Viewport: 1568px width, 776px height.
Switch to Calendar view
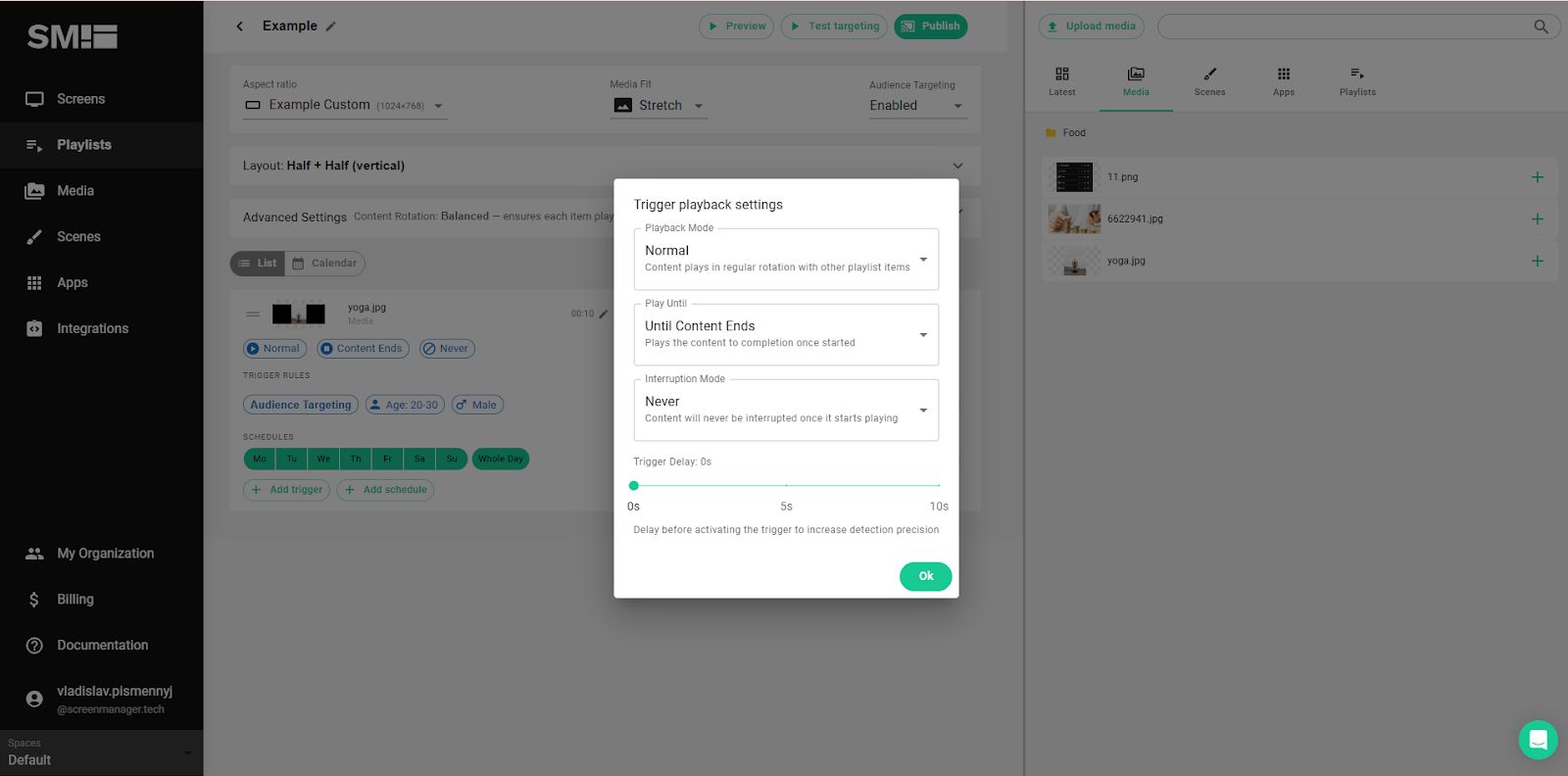pos(325,264)
